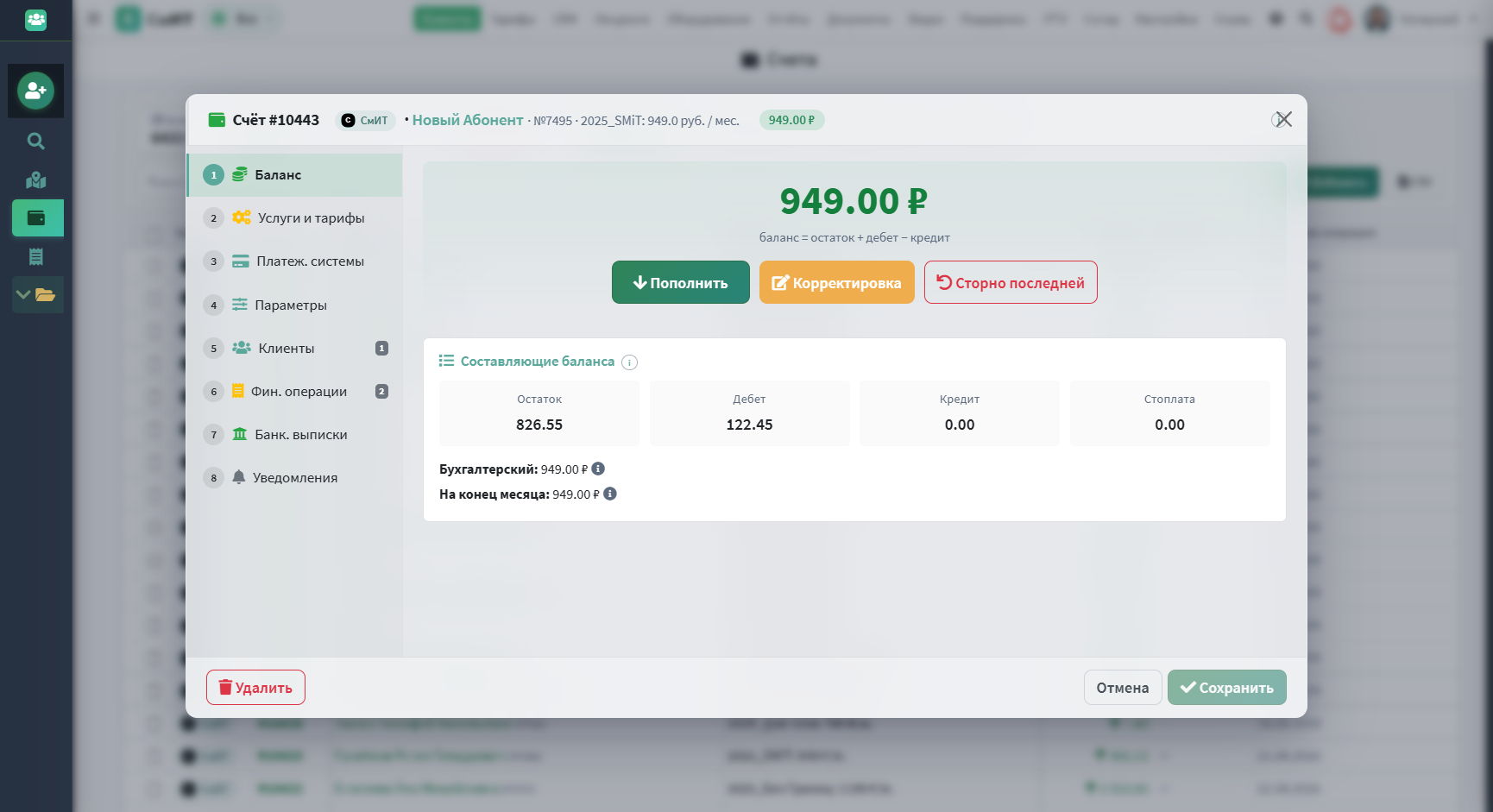This screenshot has width=1493, height=812.
Task: Click the СмИТ company badge
Action: tap(365, 120)
